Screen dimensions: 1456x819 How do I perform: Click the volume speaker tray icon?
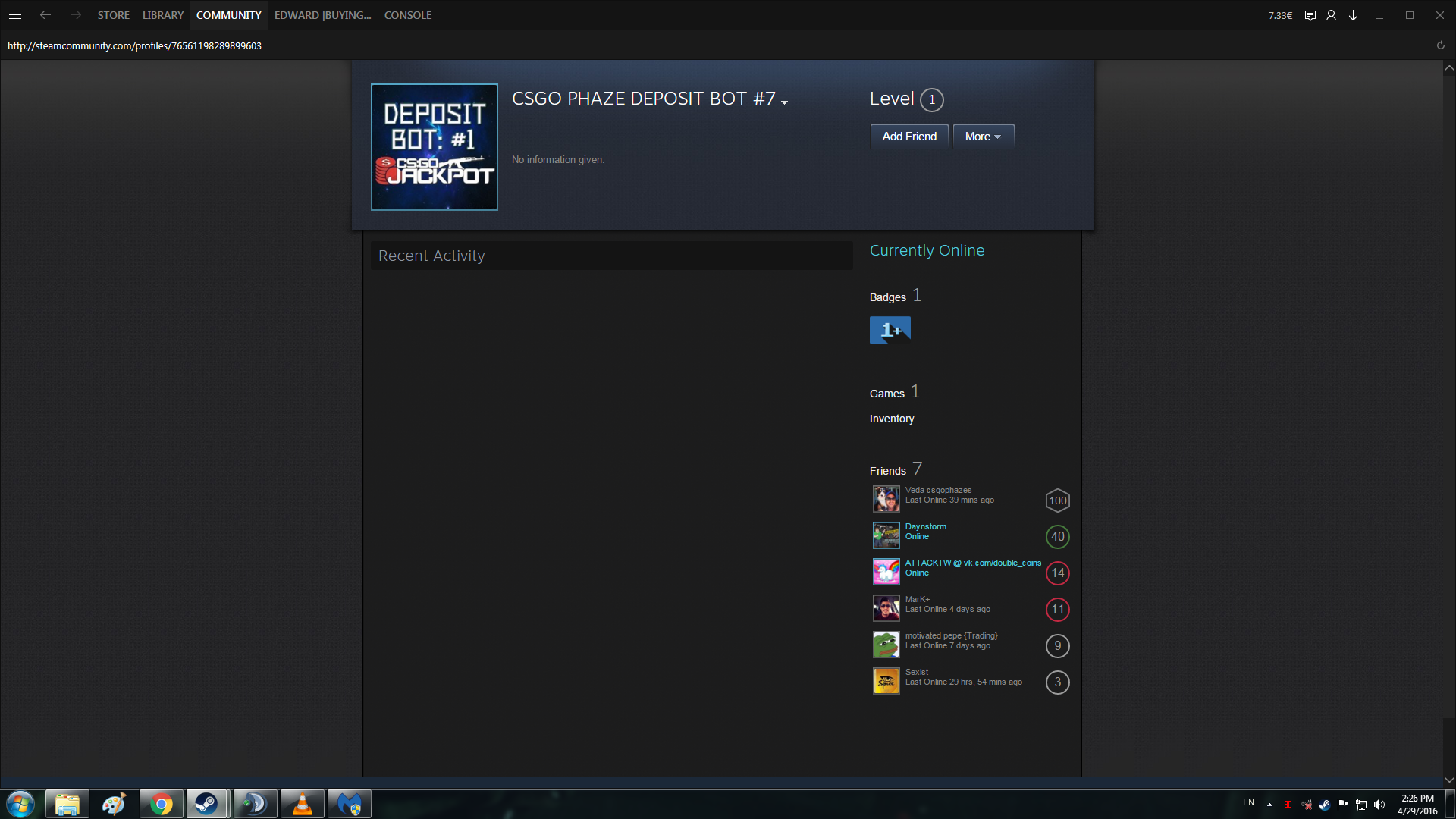(x=1379, y=805)
